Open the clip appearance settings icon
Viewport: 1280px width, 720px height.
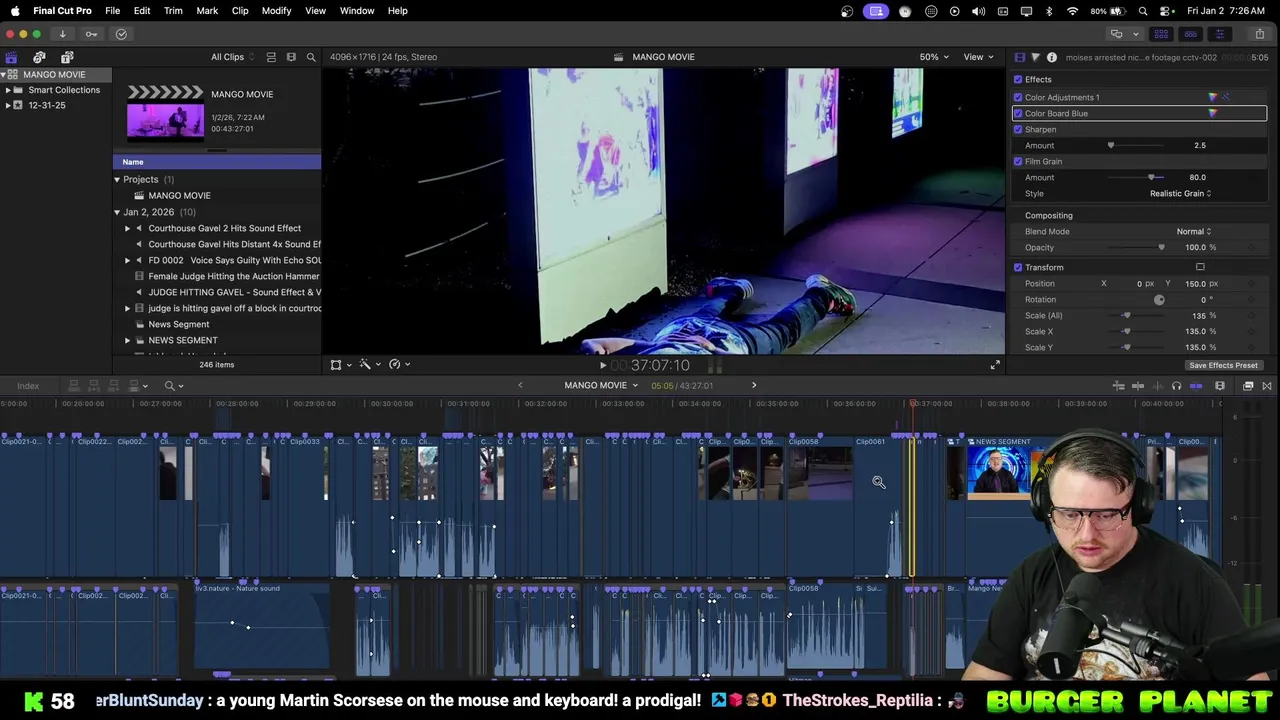point(1220,386)
